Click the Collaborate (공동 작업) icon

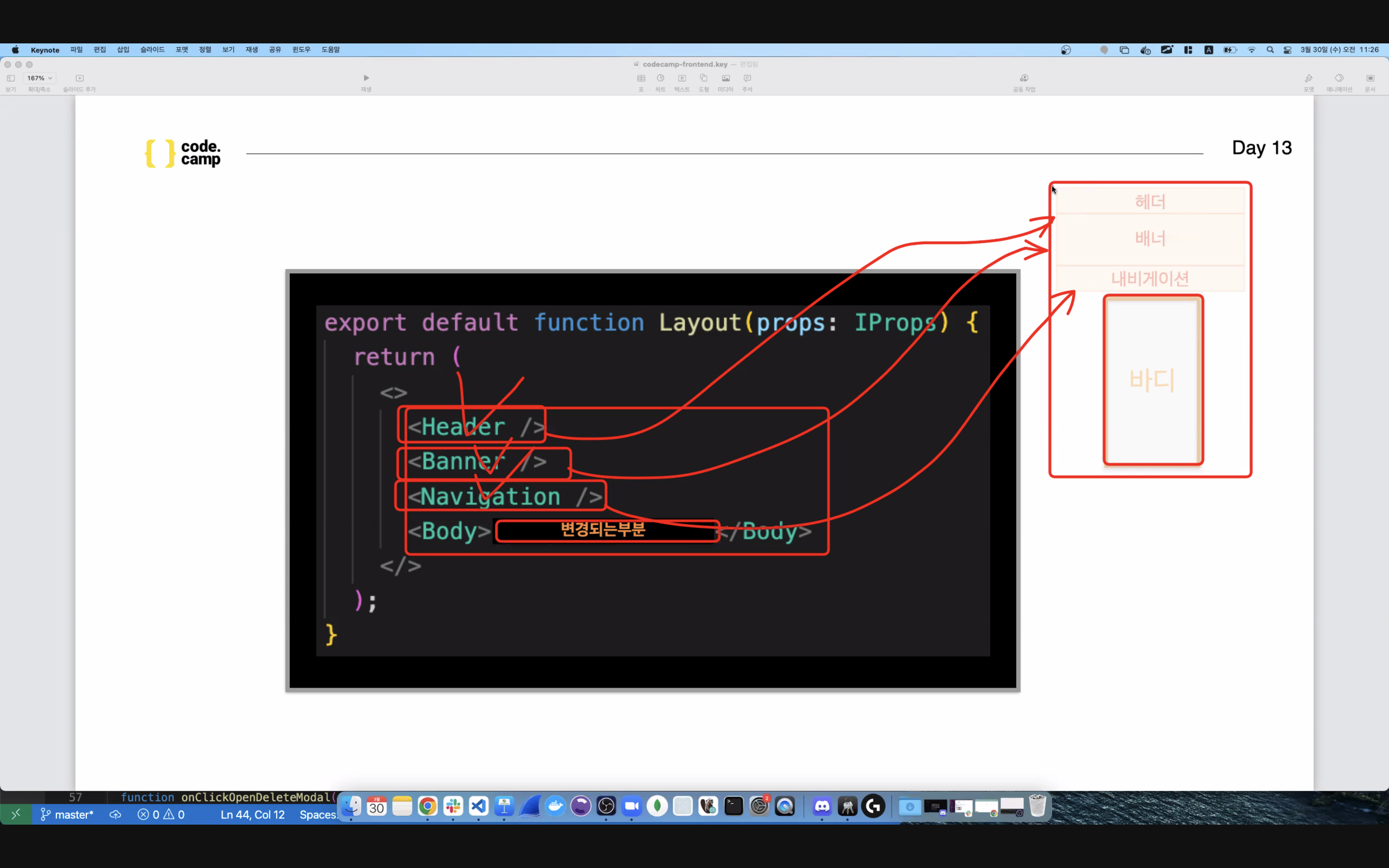point(1024,79)
